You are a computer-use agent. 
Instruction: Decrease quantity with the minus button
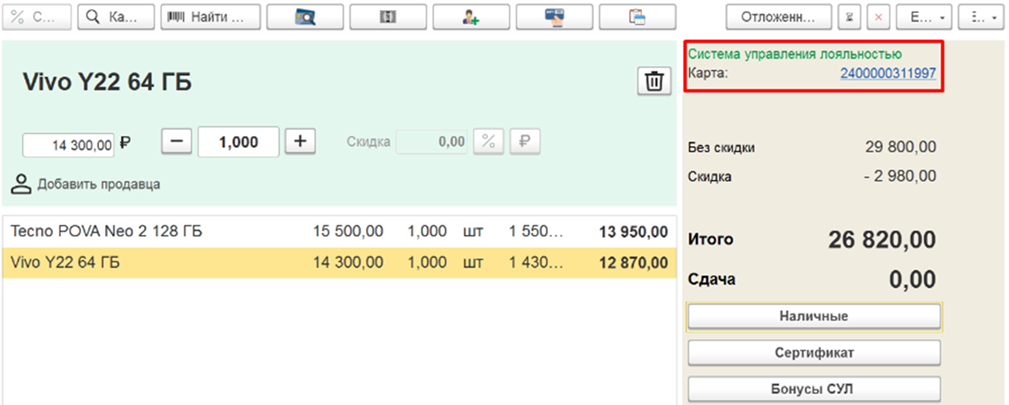tap(176, 142)
